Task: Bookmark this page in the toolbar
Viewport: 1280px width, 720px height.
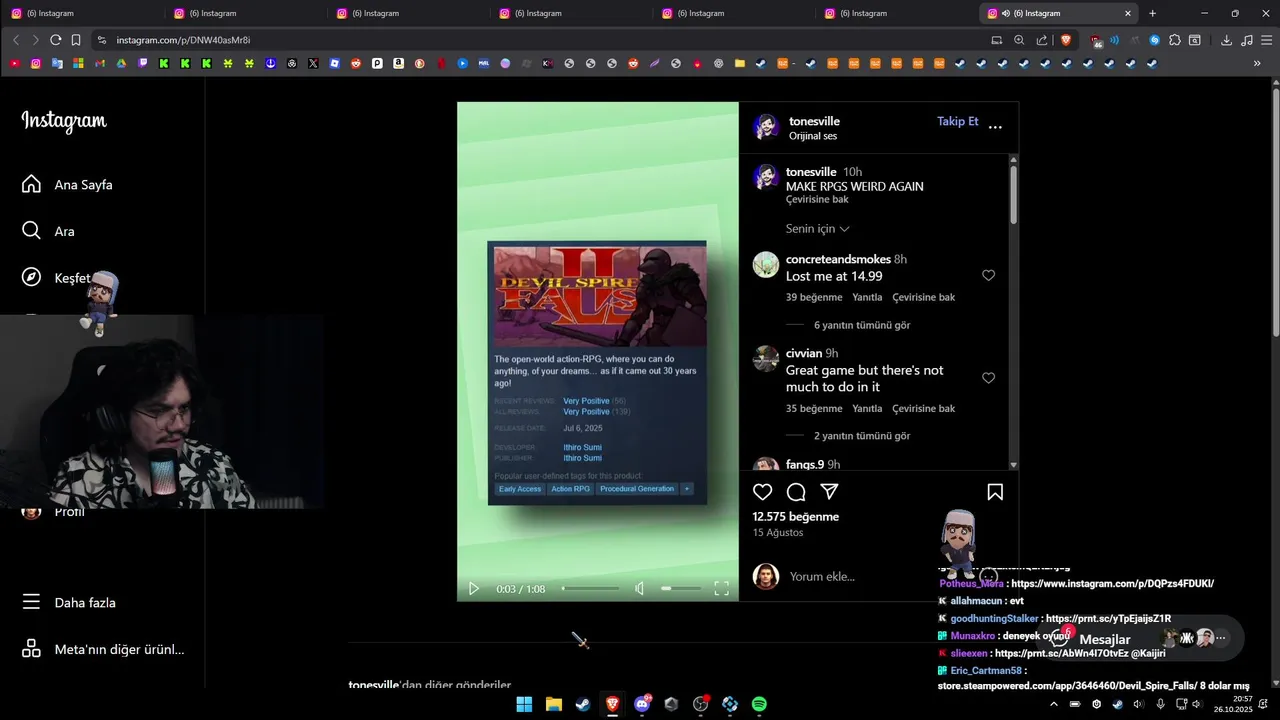Action: click(76, 40)
